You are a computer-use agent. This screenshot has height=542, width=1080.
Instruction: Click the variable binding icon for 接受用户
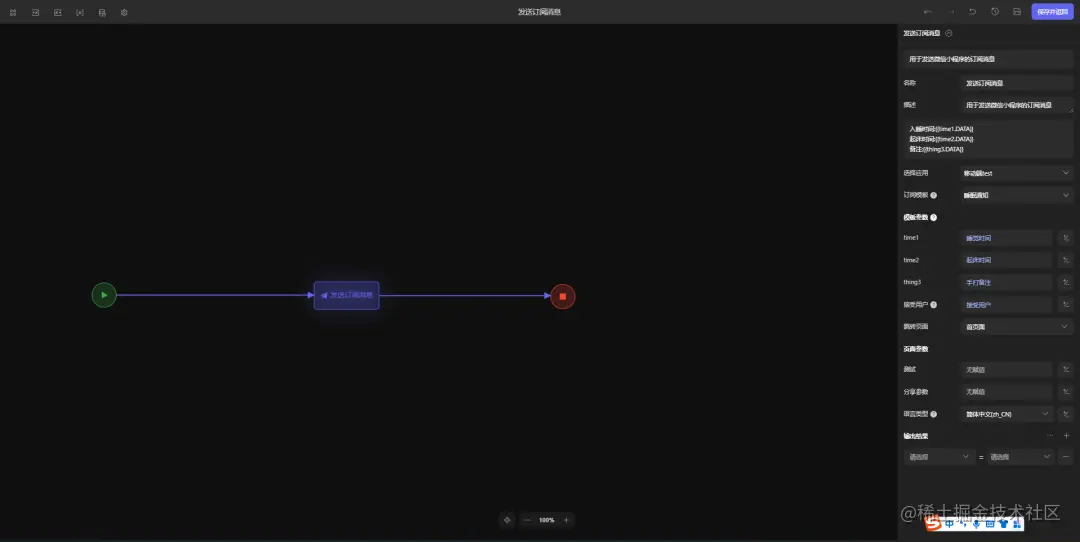[1066, 304]
